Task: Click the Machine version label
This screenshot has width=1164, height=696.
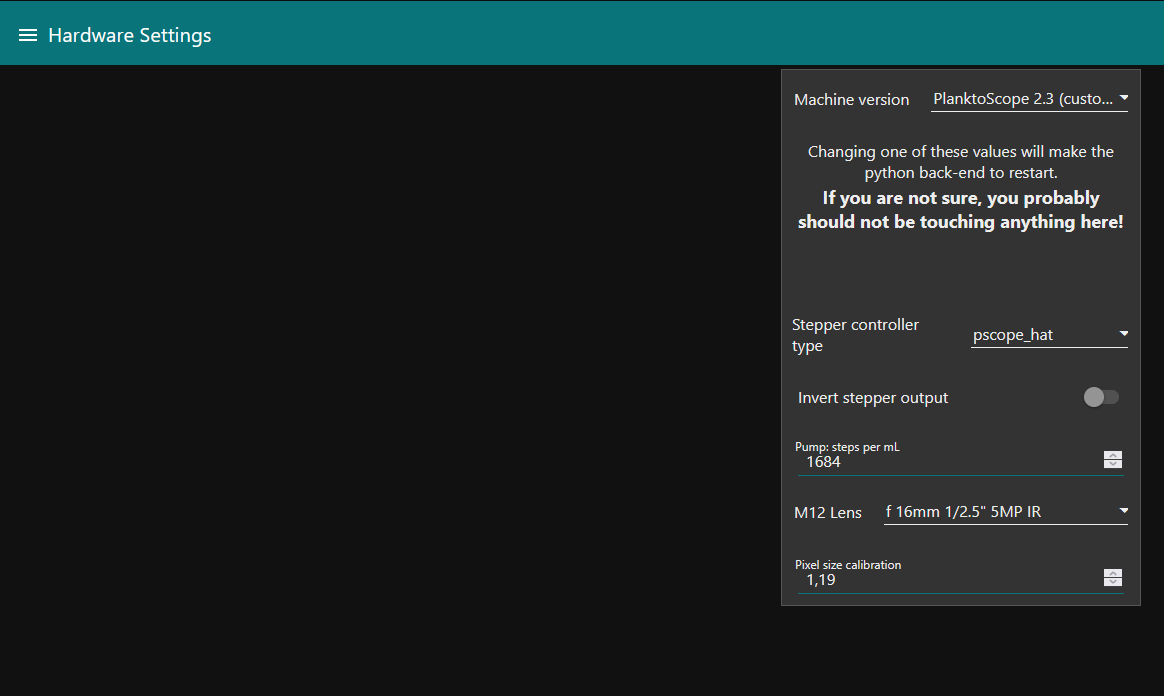Action: coord(851,99)
